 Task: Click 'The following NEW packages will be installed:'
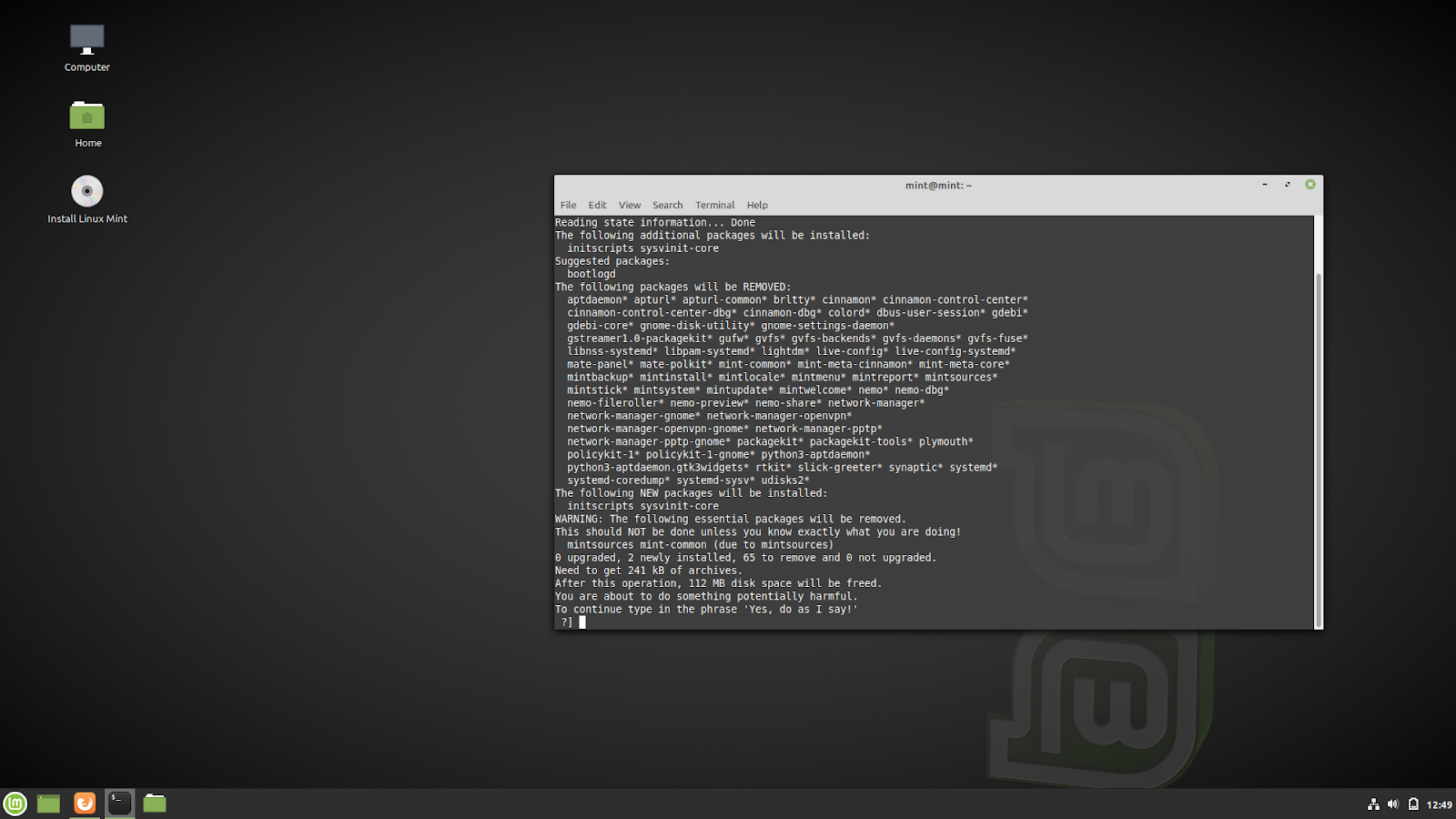(x=692, y=493)
